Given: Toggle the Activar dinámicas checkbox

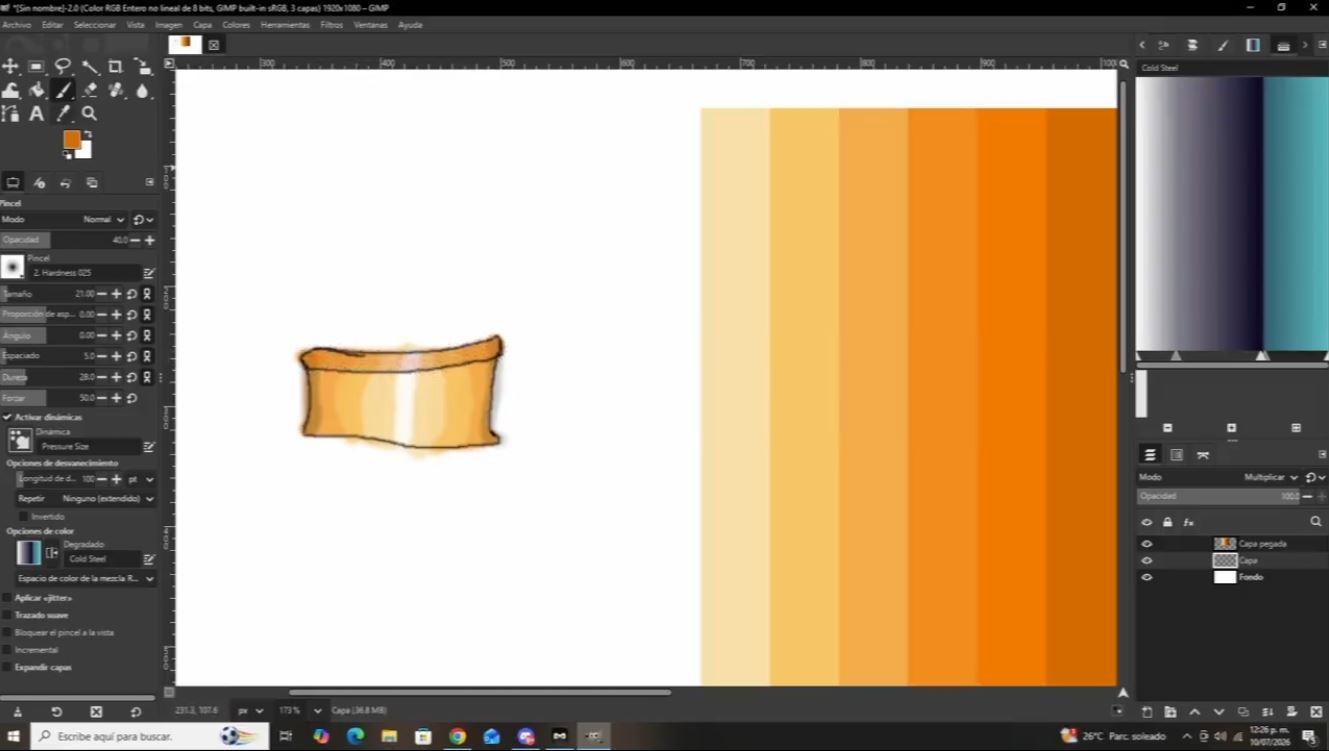Looking at the screenshot, I should point(7,417).
